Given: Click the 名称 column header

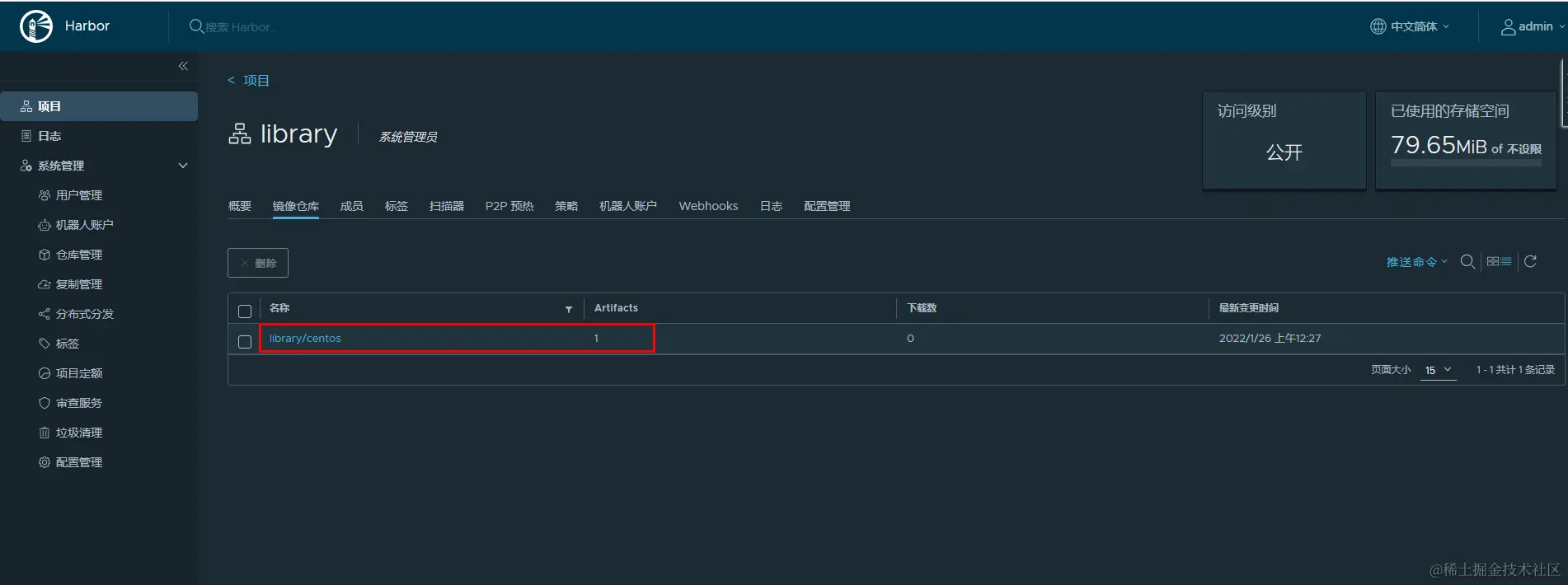Looking at the screenshot, I should [x=279, y=308].
